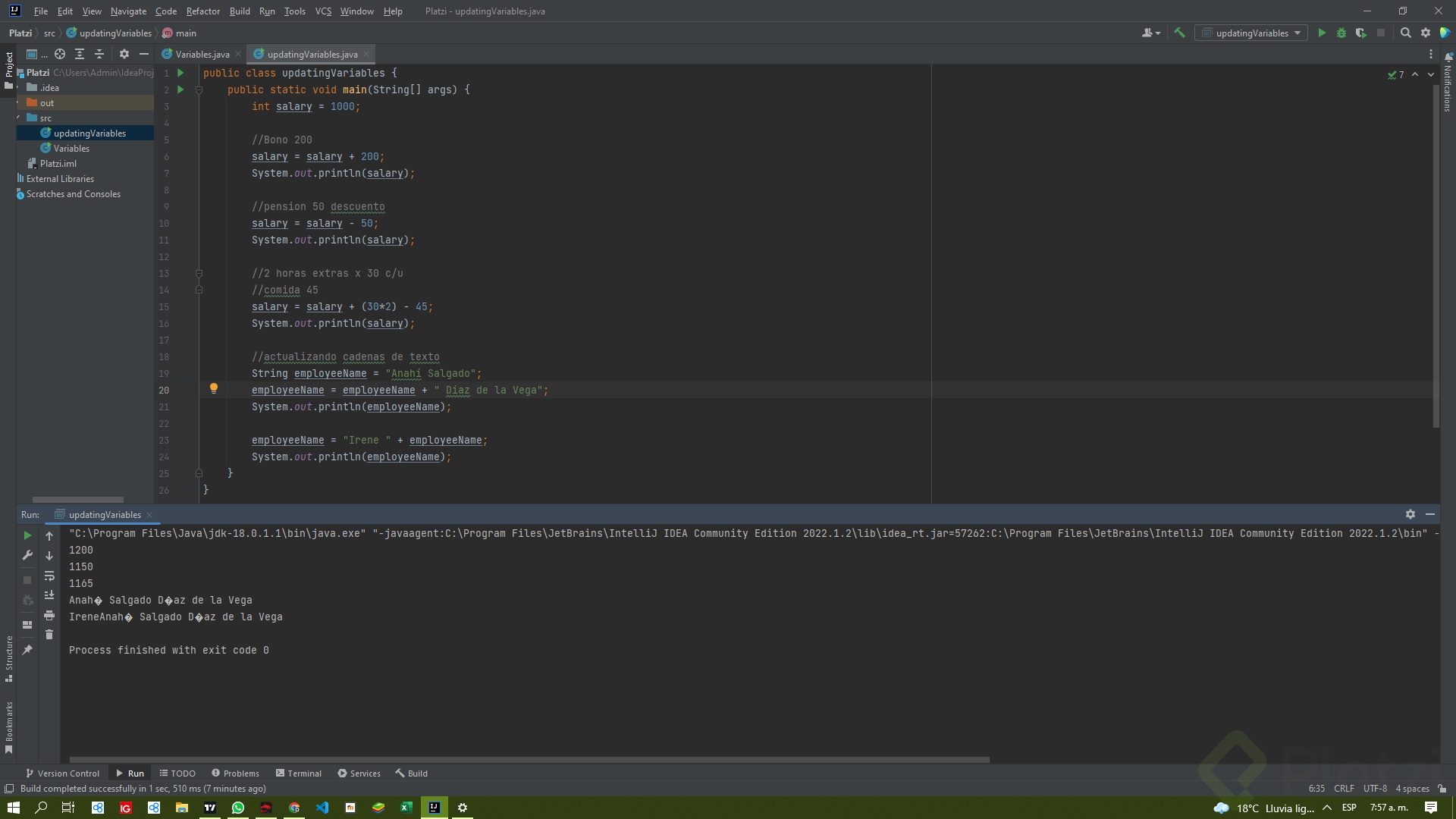Open the Problems tool window button
1456x819 pixels.
coord(235,773)
